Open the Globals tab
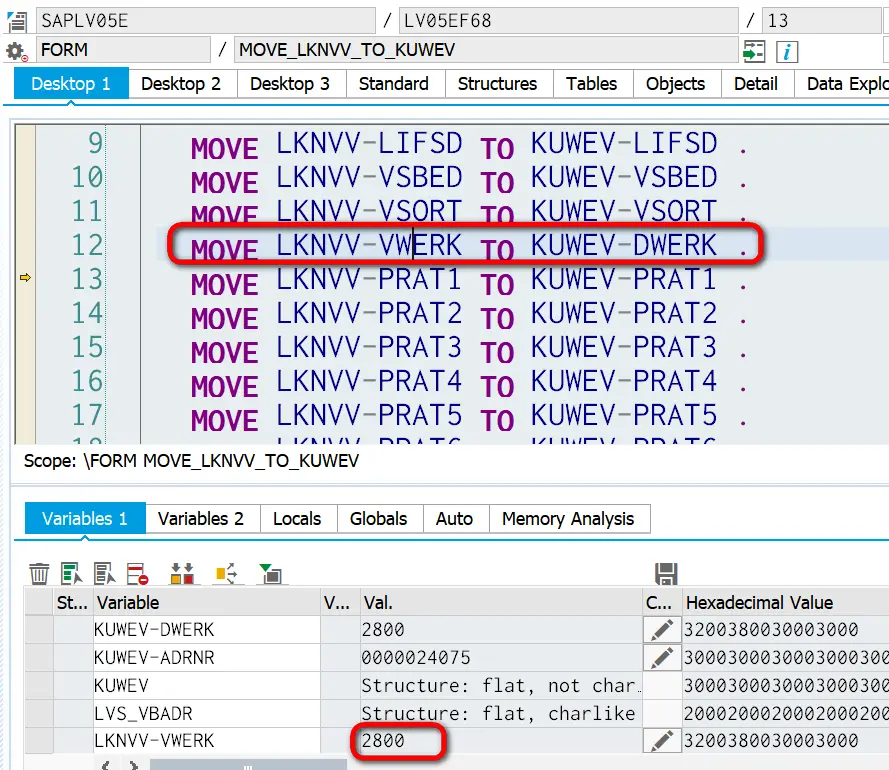This screenshot has width=889, height=770. click(379, 518)
